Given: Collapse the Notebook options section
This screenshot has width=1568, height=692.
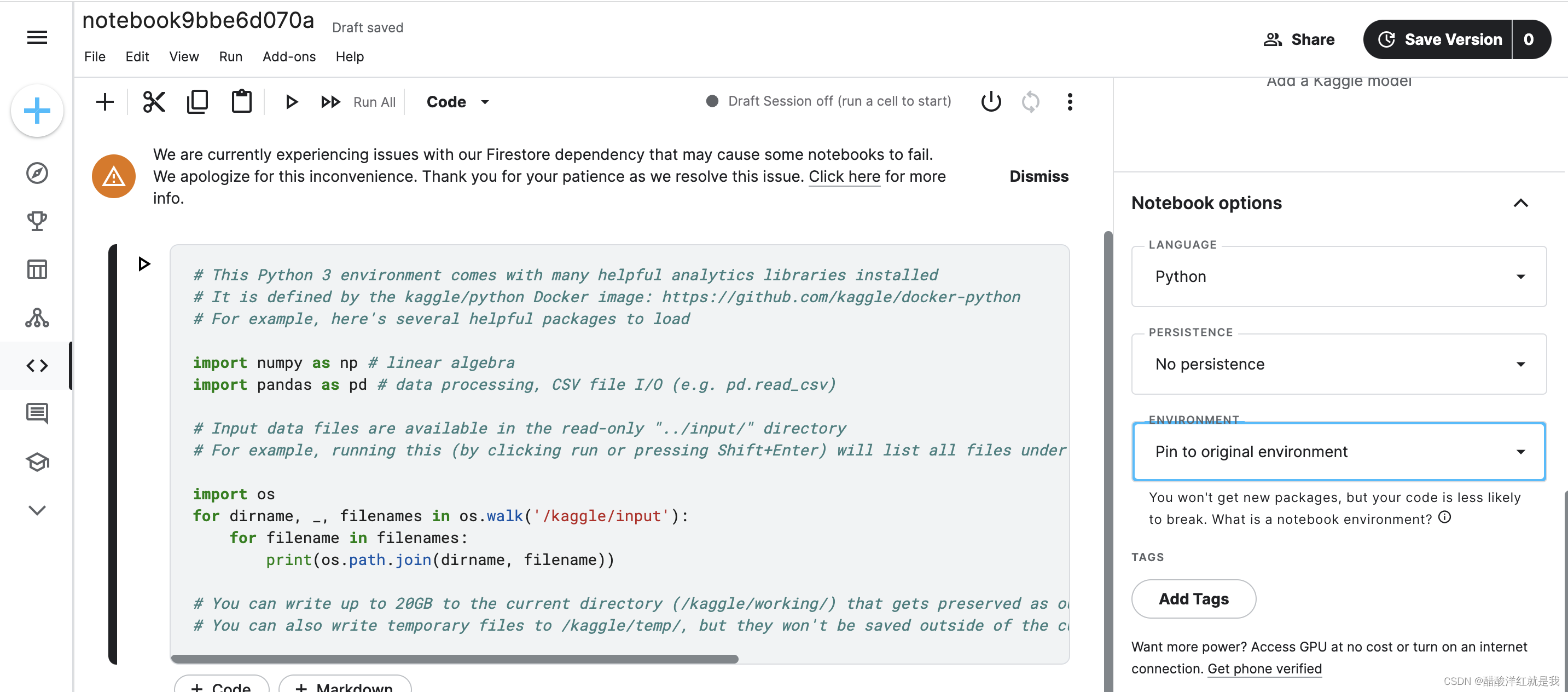Looking at the screenshot, I should pyautogui.click(x=1520, y=203).
